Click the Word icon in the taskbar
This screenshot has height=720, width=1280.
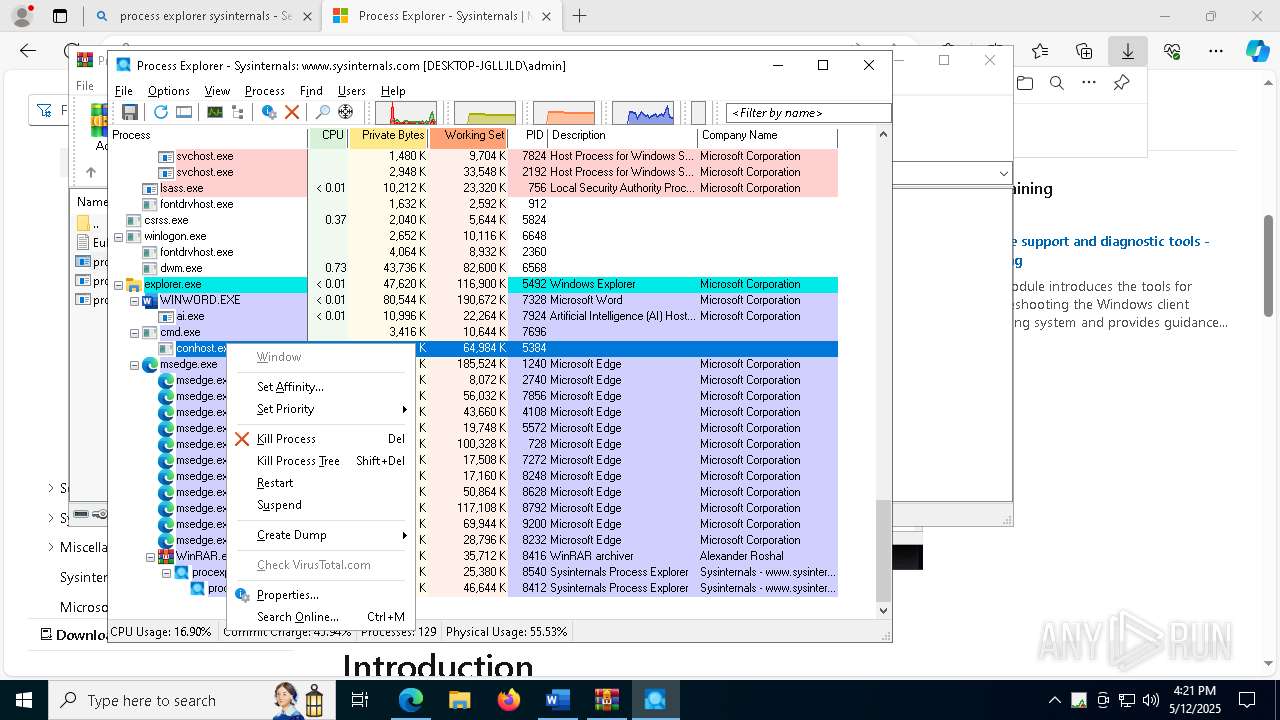click(557, 700)
